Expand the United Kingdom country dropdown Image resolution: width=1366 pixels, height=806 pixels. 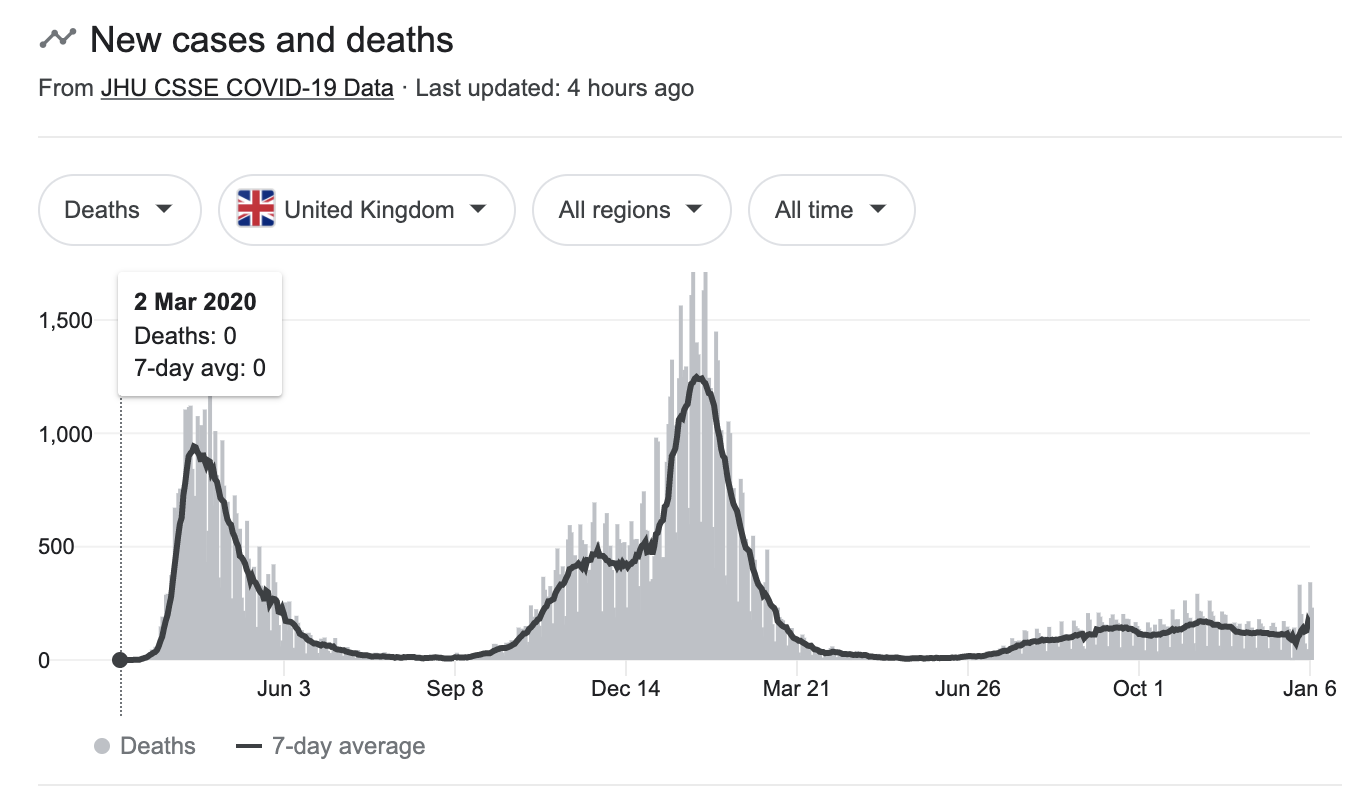pos(366,210)
